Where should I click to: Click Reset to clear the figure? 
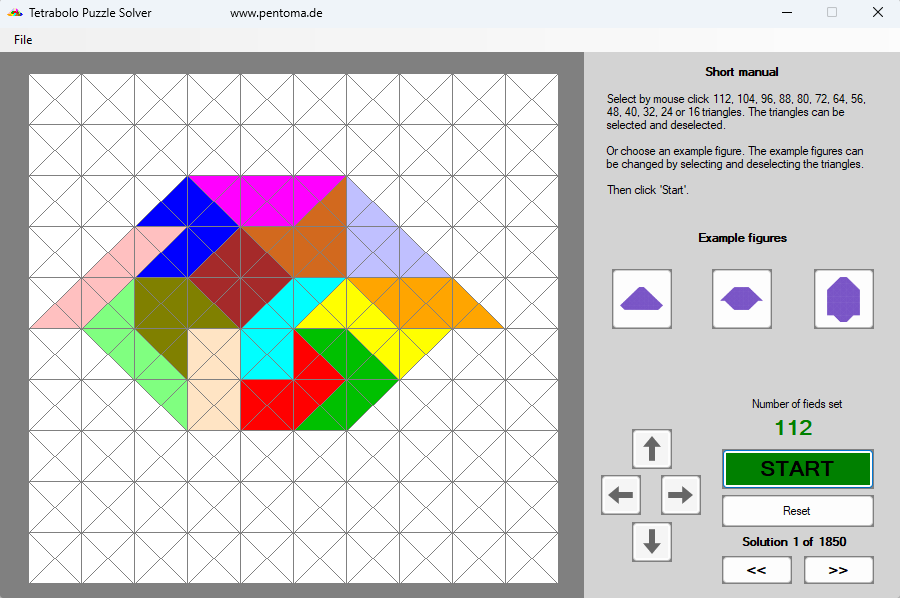click(797, 510)
